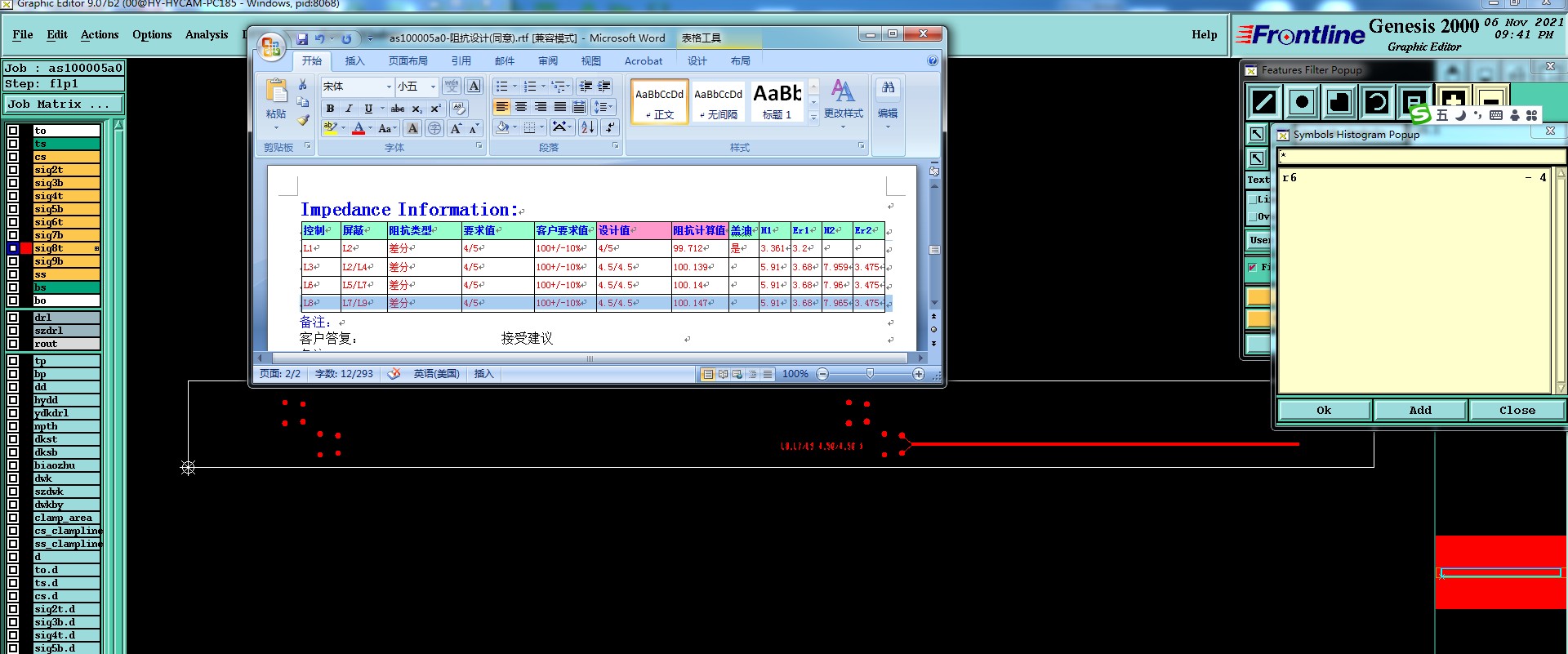Toggle the checkbox for layer bo

point(13,300)
